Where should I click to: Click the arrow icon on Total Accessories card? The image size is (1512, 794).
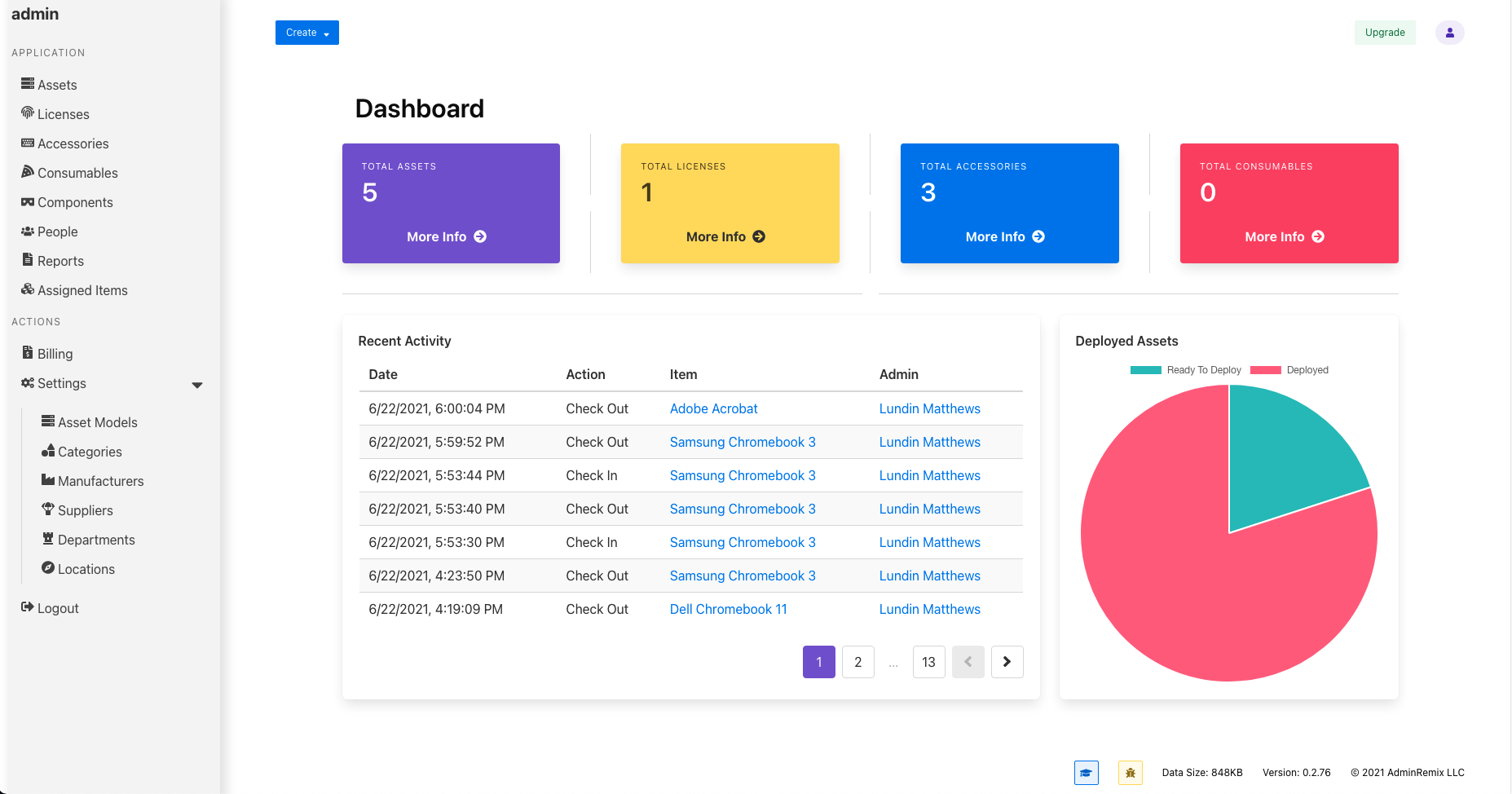coord(1038,236)
